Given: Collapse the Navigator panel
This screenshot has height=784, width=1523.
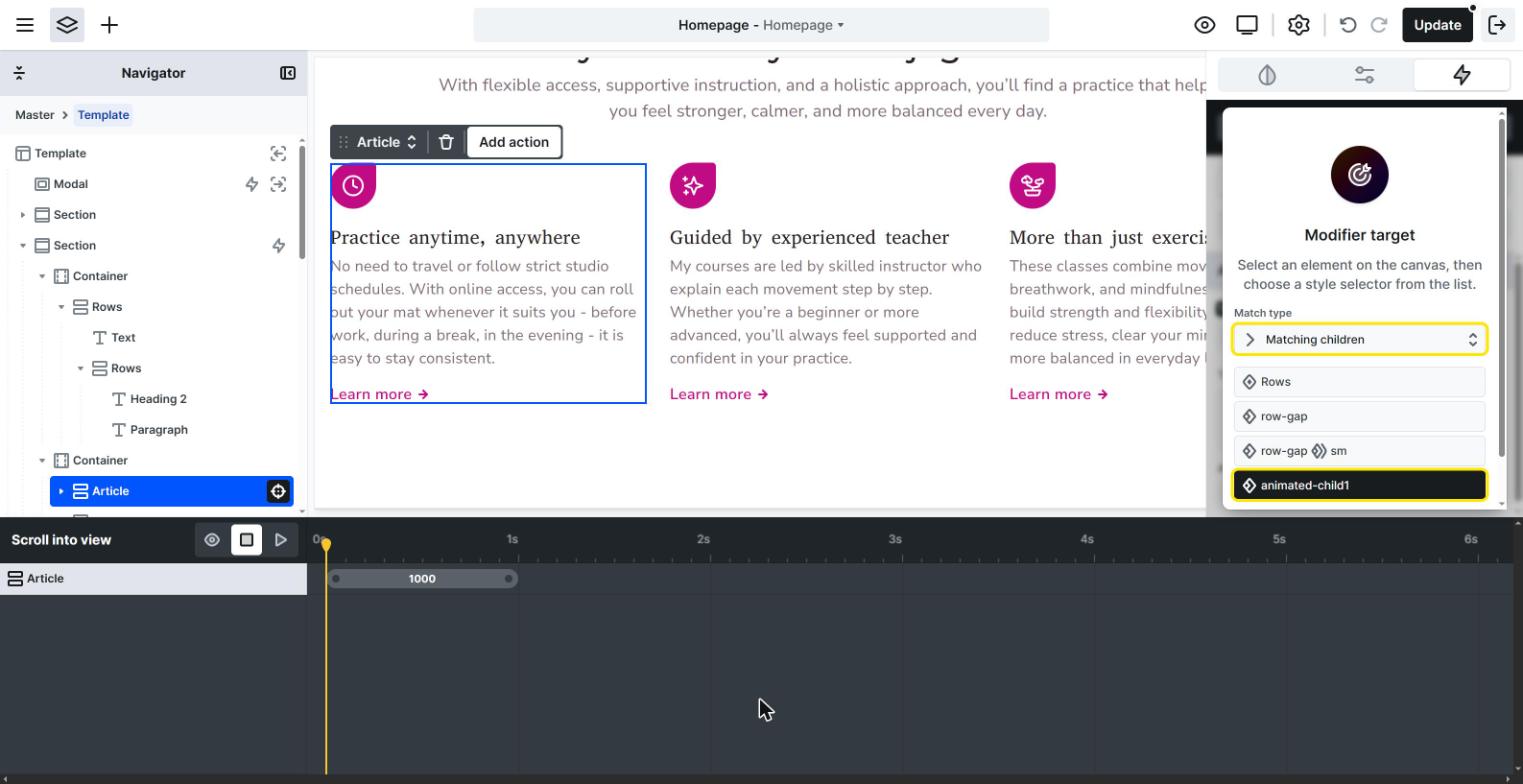Looking at the screenshot, I should [x=288, y=73].
